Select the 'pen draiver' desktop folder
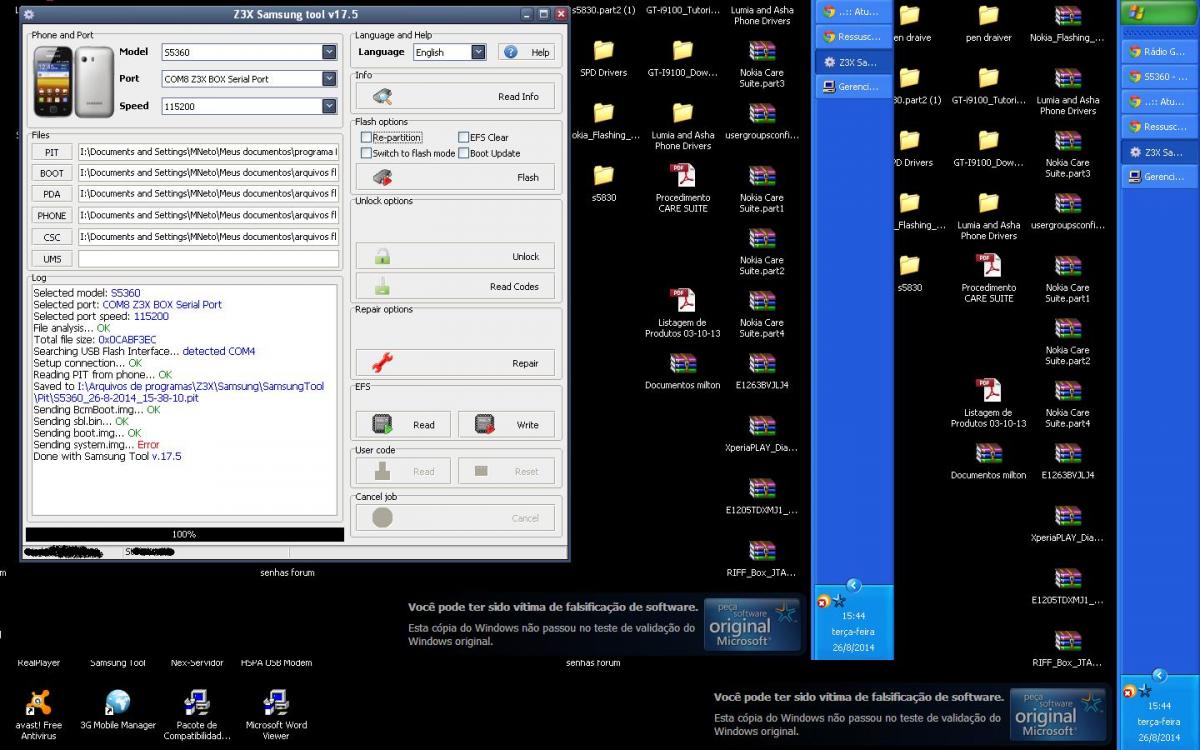The image size is (1200, 750). (988, 25)
